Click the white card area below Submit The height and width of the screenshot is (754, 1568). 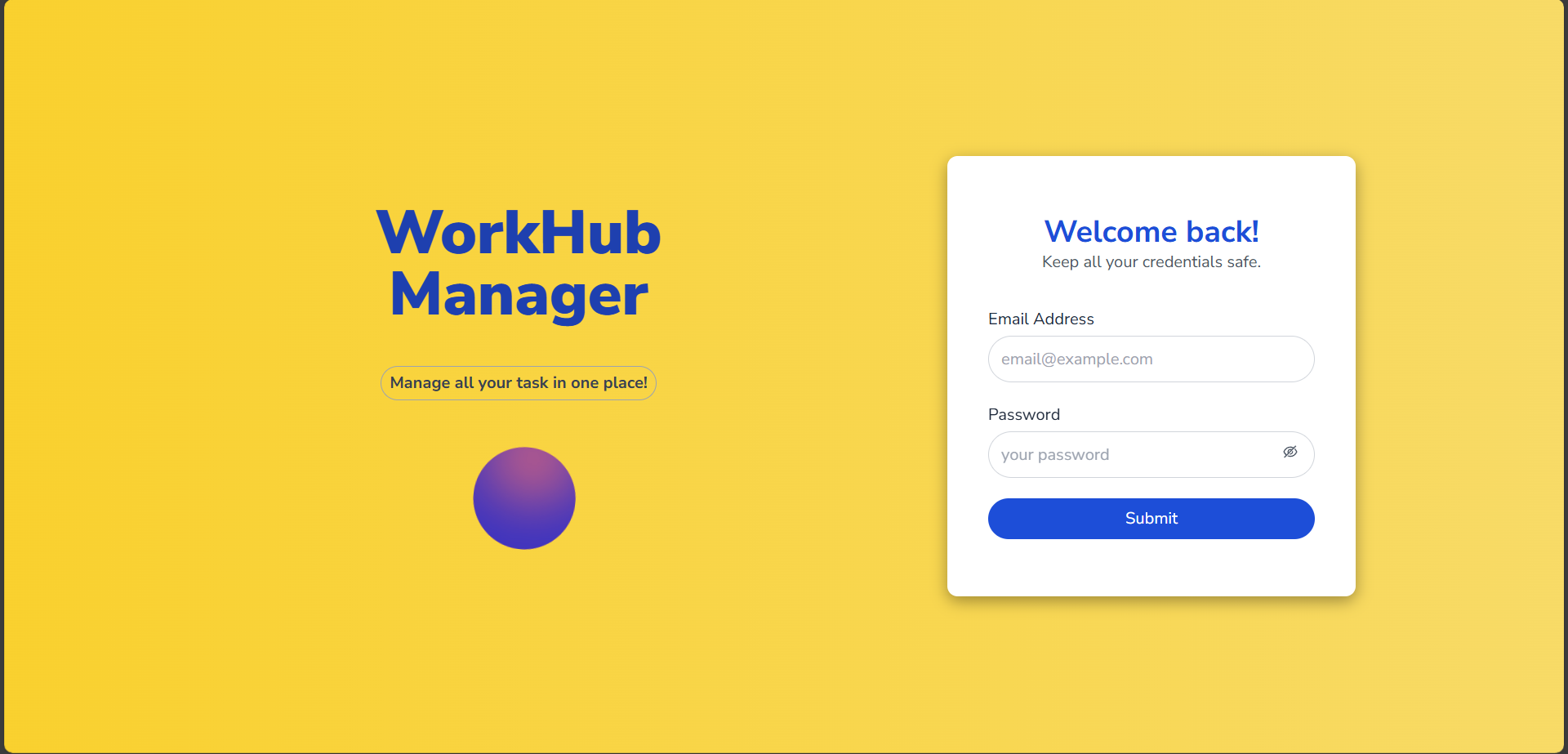click(1151, 568)
